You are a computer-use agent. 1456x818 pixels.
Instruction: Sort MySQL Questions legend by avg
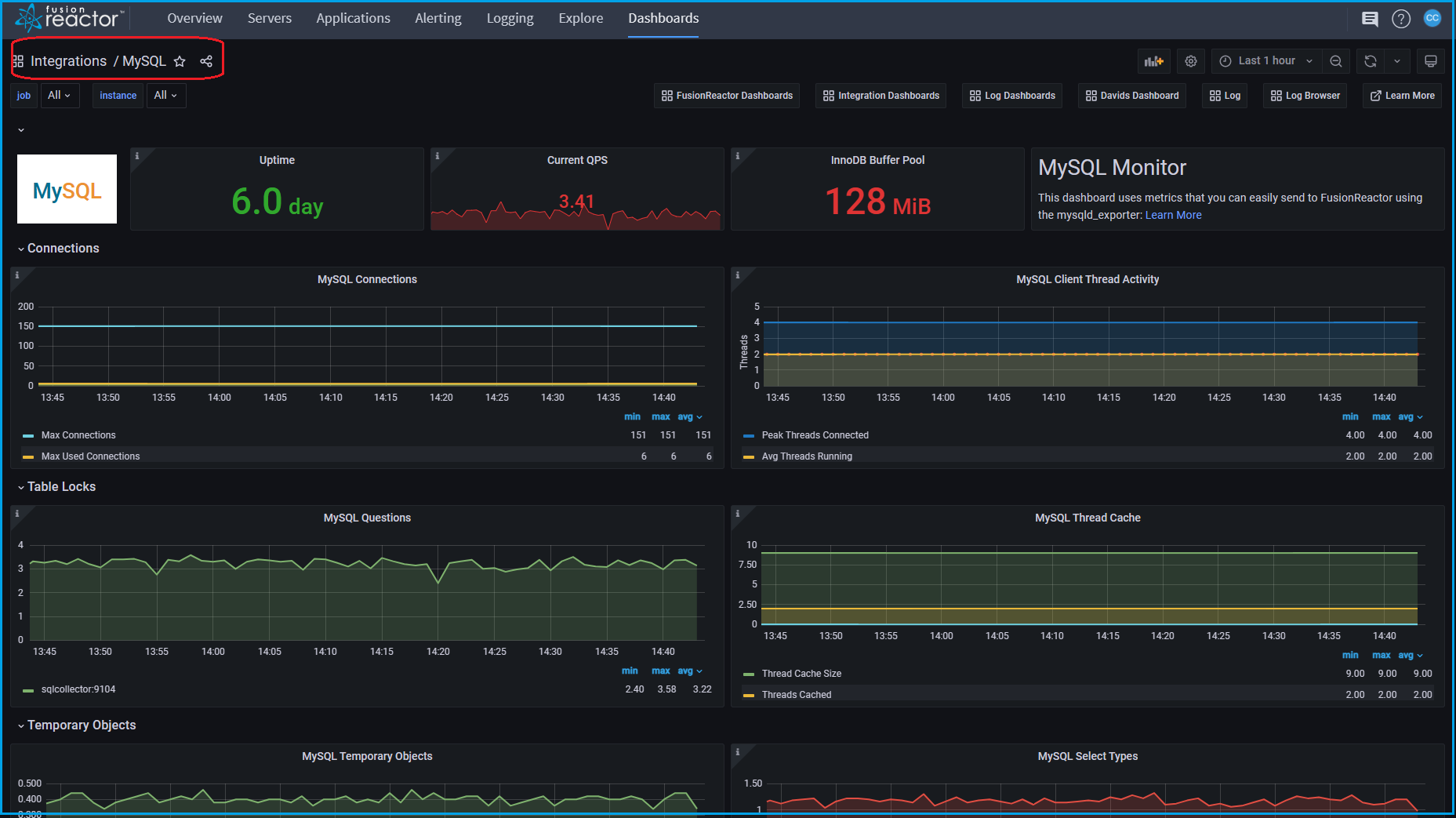click(690, 671)
